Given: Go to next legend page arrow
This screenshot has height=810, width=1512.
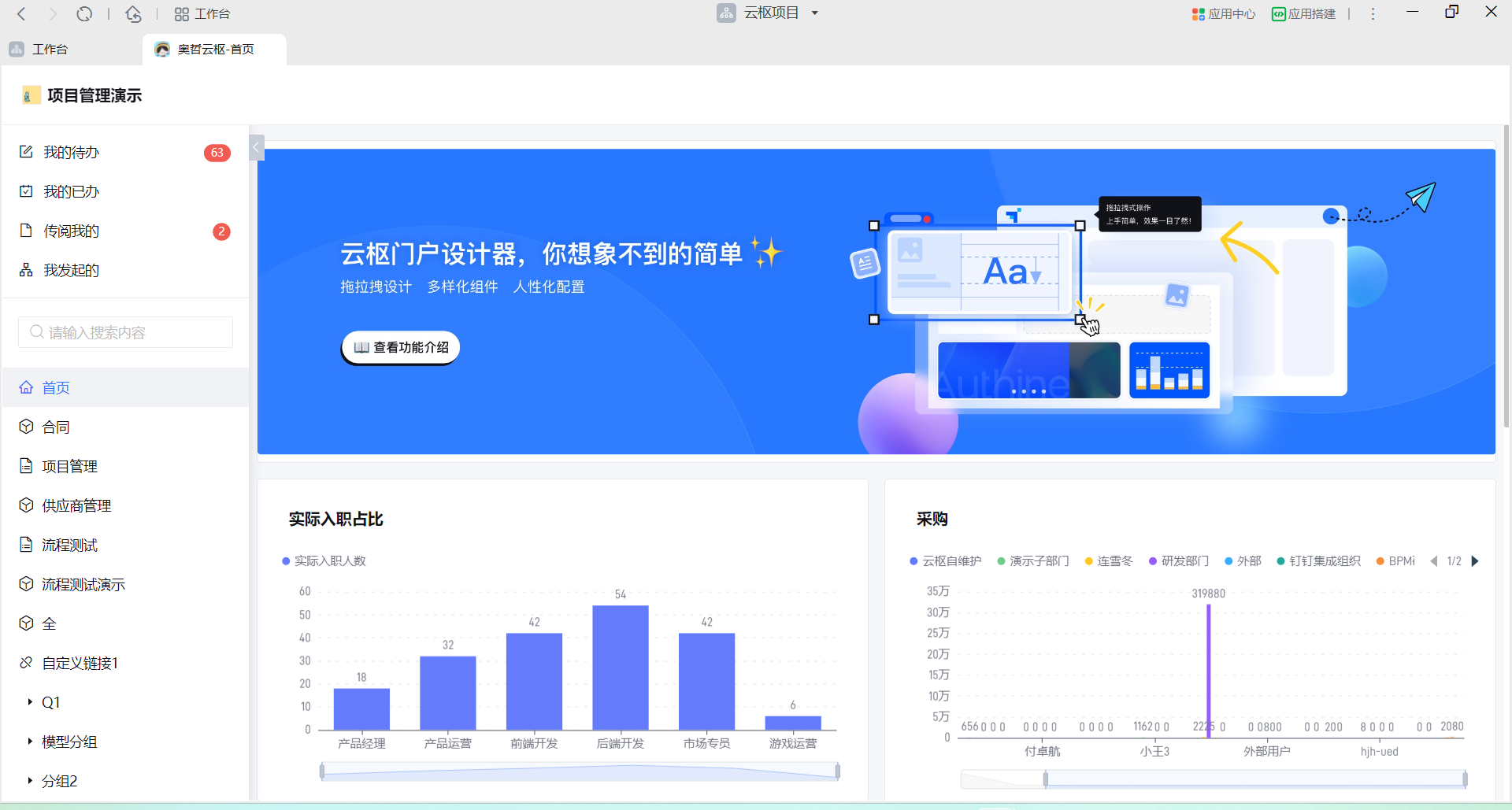Looking at the screenshot, I should coord(1475,561).
